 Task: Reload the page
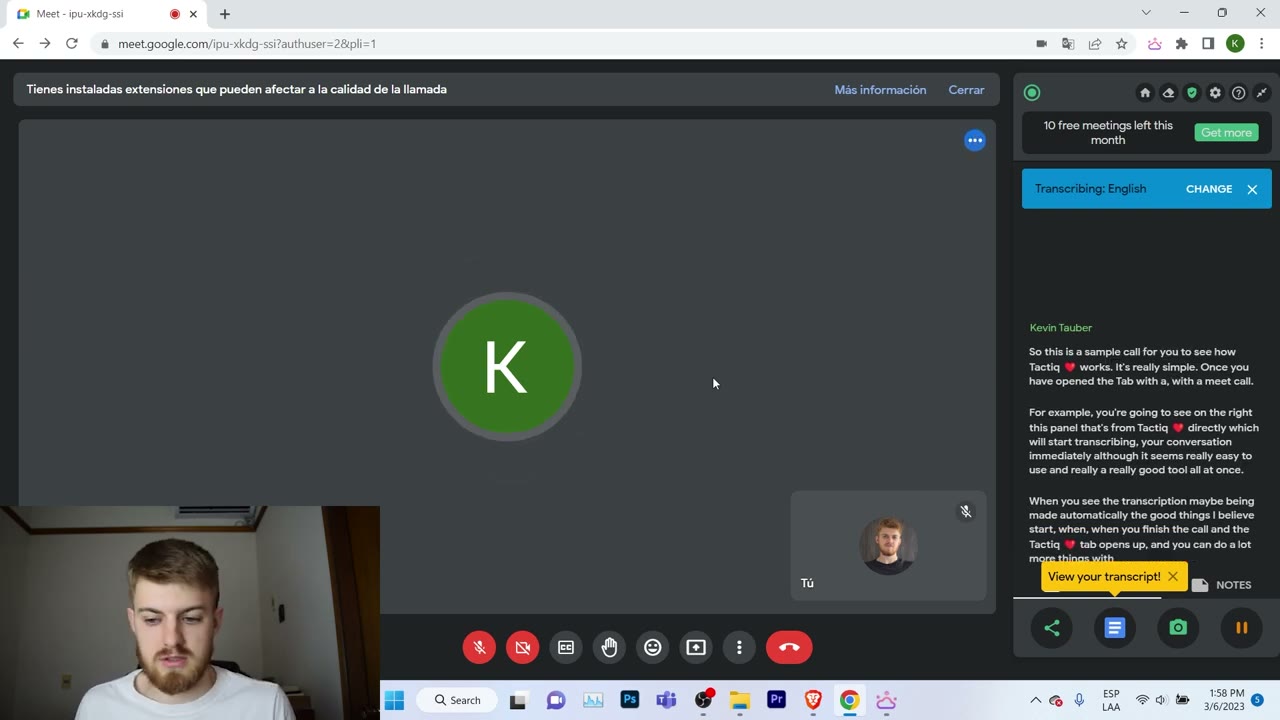[x=71, y=44]
